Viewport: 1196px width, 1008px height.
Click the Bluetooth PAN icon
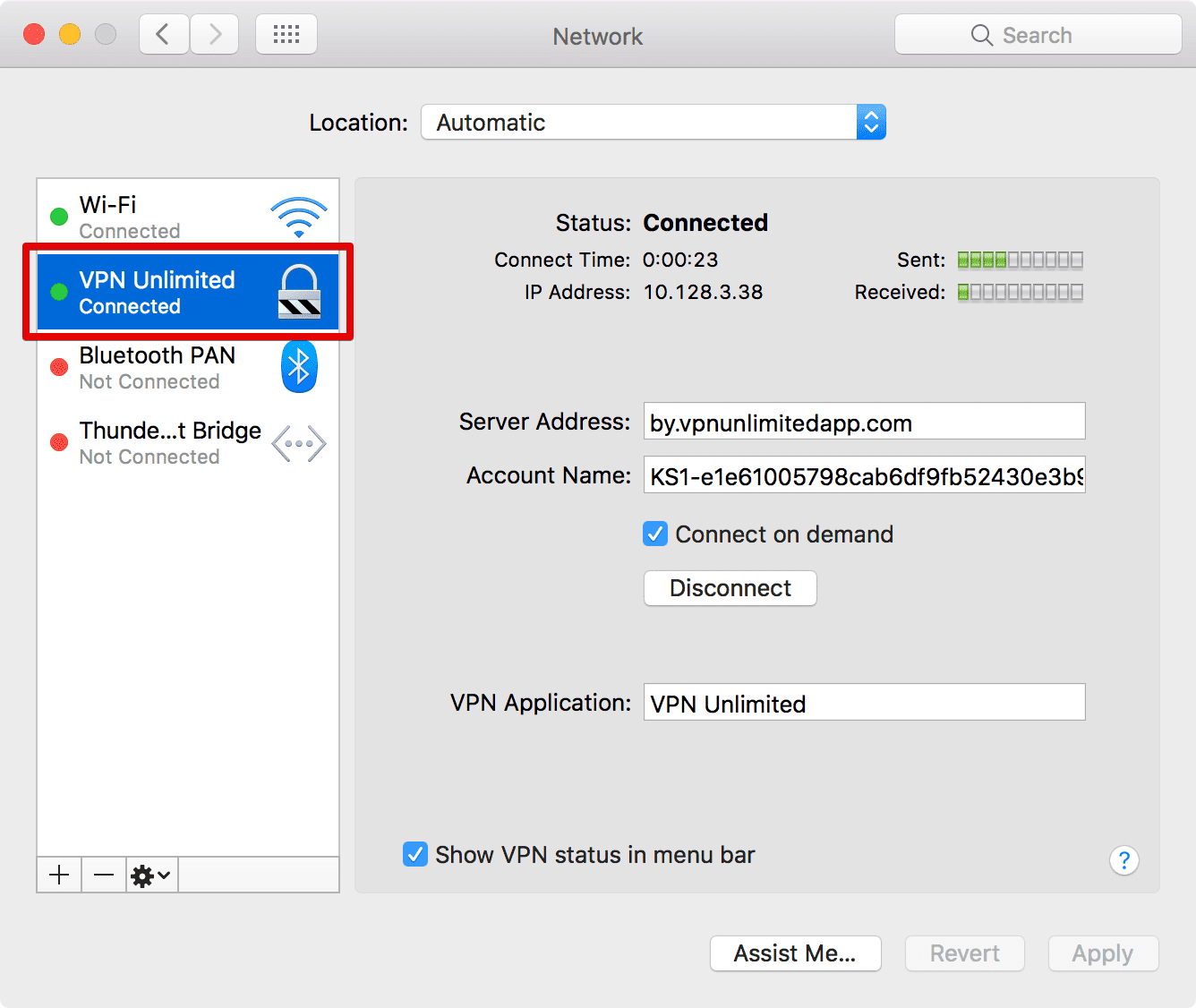pyautogui.click(x=299, y=366)
